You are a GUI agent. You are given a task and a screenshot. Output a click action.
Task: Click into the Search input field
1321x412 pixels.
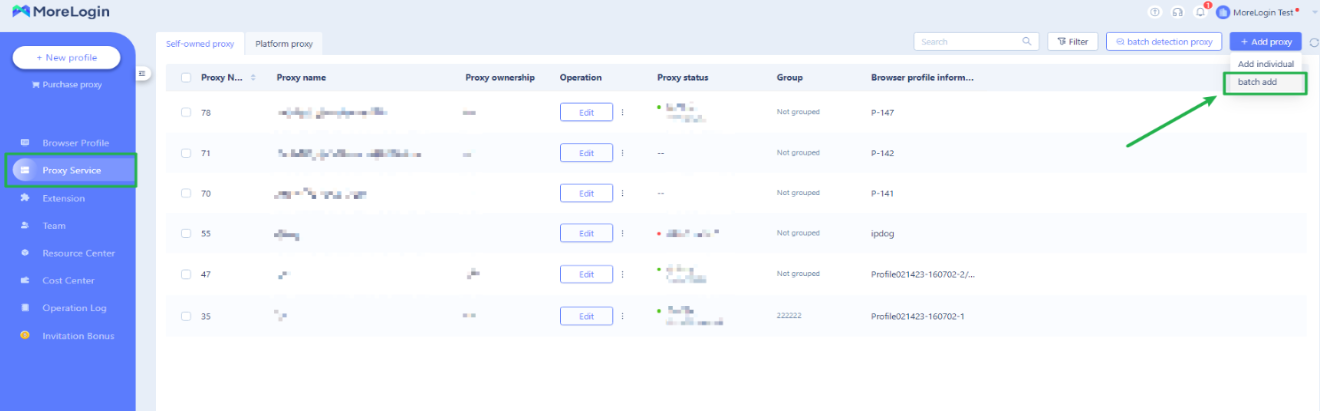967,42
